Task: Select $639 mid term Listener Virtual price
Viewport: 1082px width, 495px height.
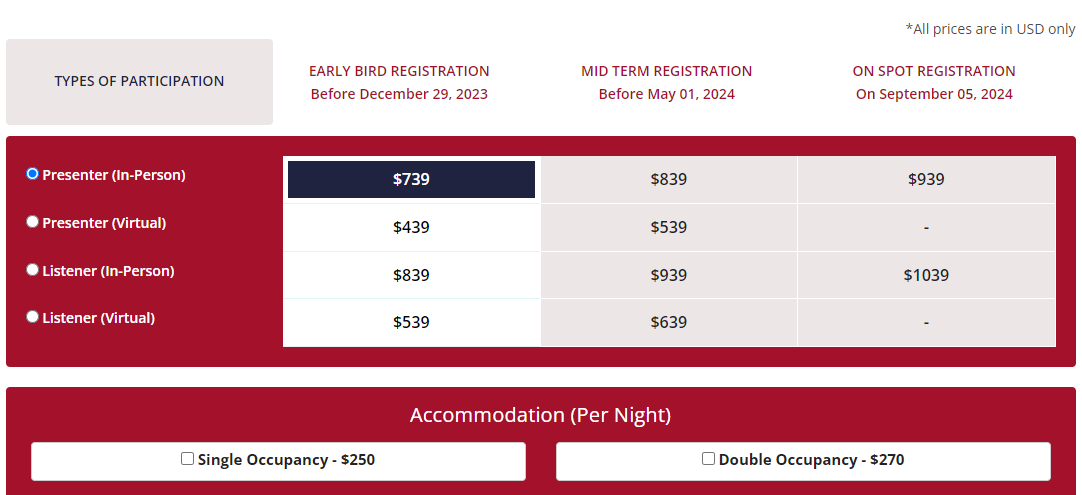Action: [x=668, y=322]
